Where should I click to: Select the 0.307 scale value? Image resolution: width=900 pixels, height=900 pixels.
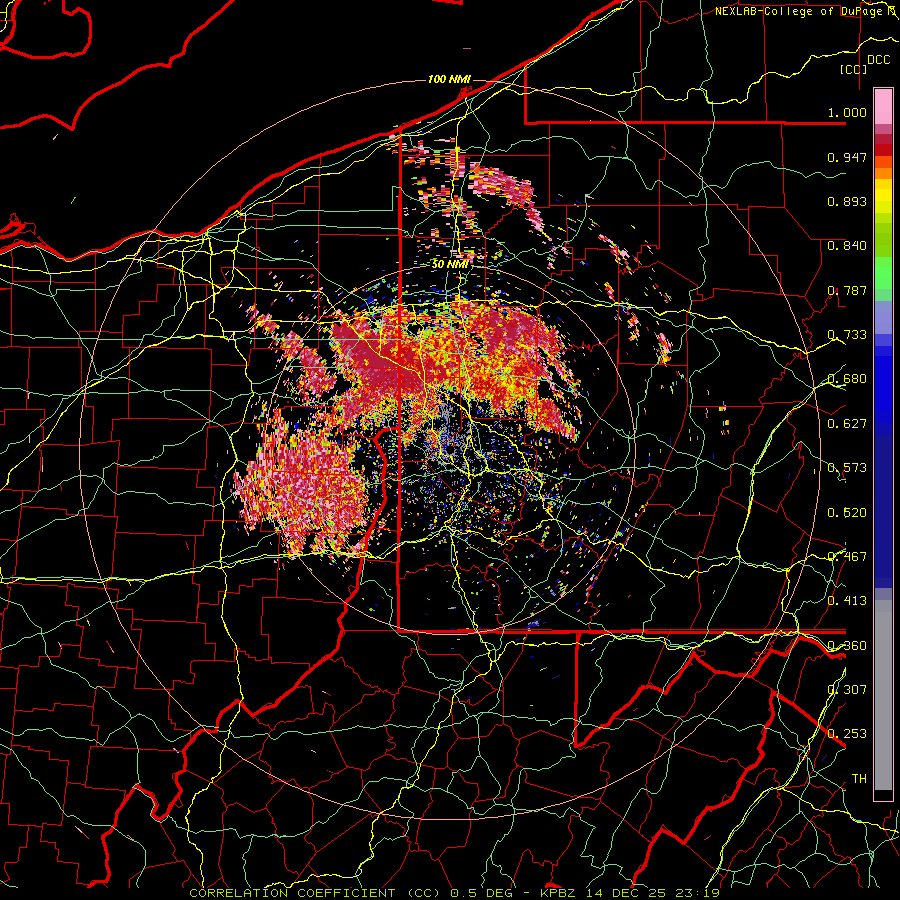tap(847, 690)
